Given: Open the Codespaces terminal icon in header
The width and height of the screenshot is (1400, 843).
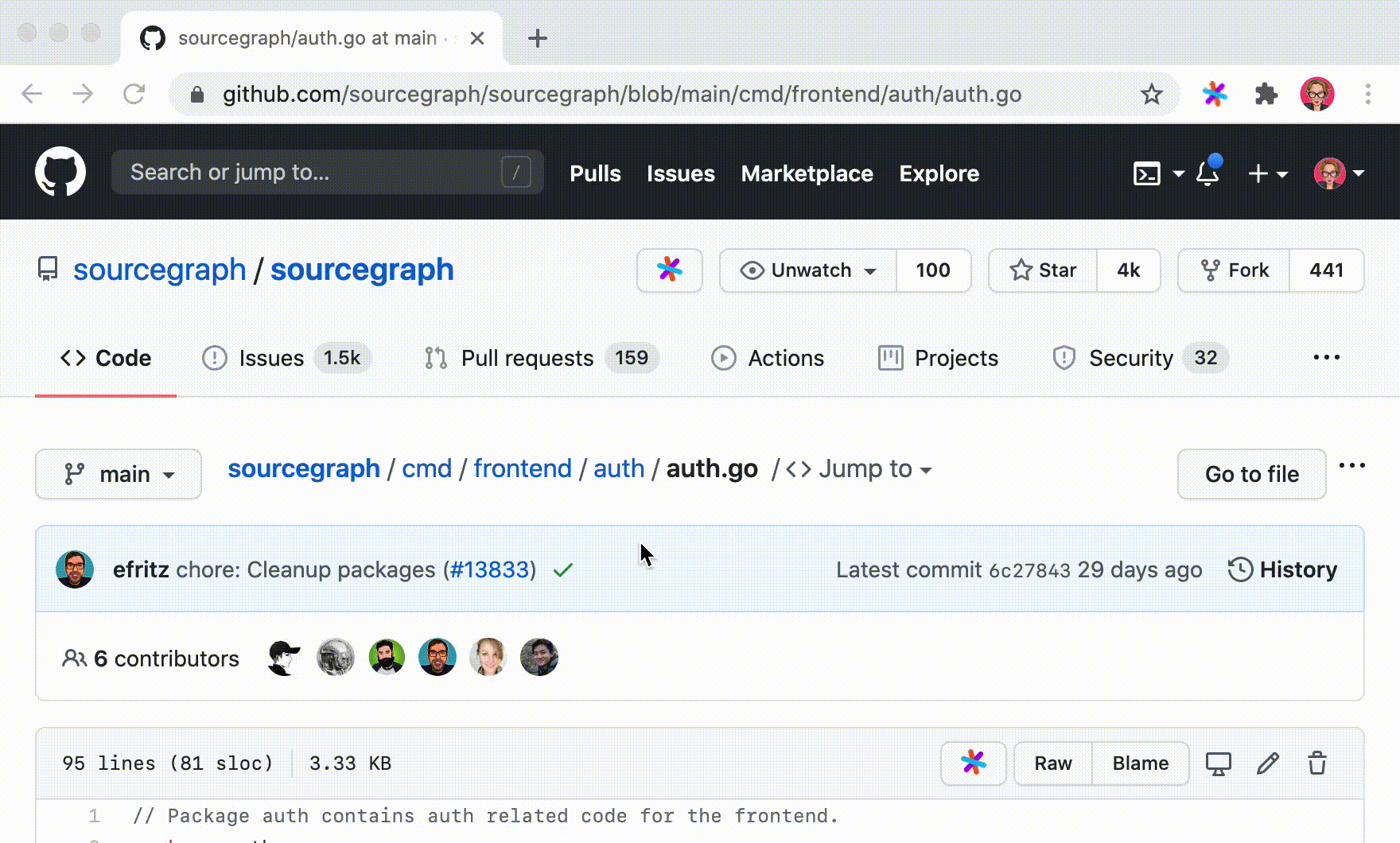Looking at the screenshot, I should pyautogui.click(x=1146, y=173).
